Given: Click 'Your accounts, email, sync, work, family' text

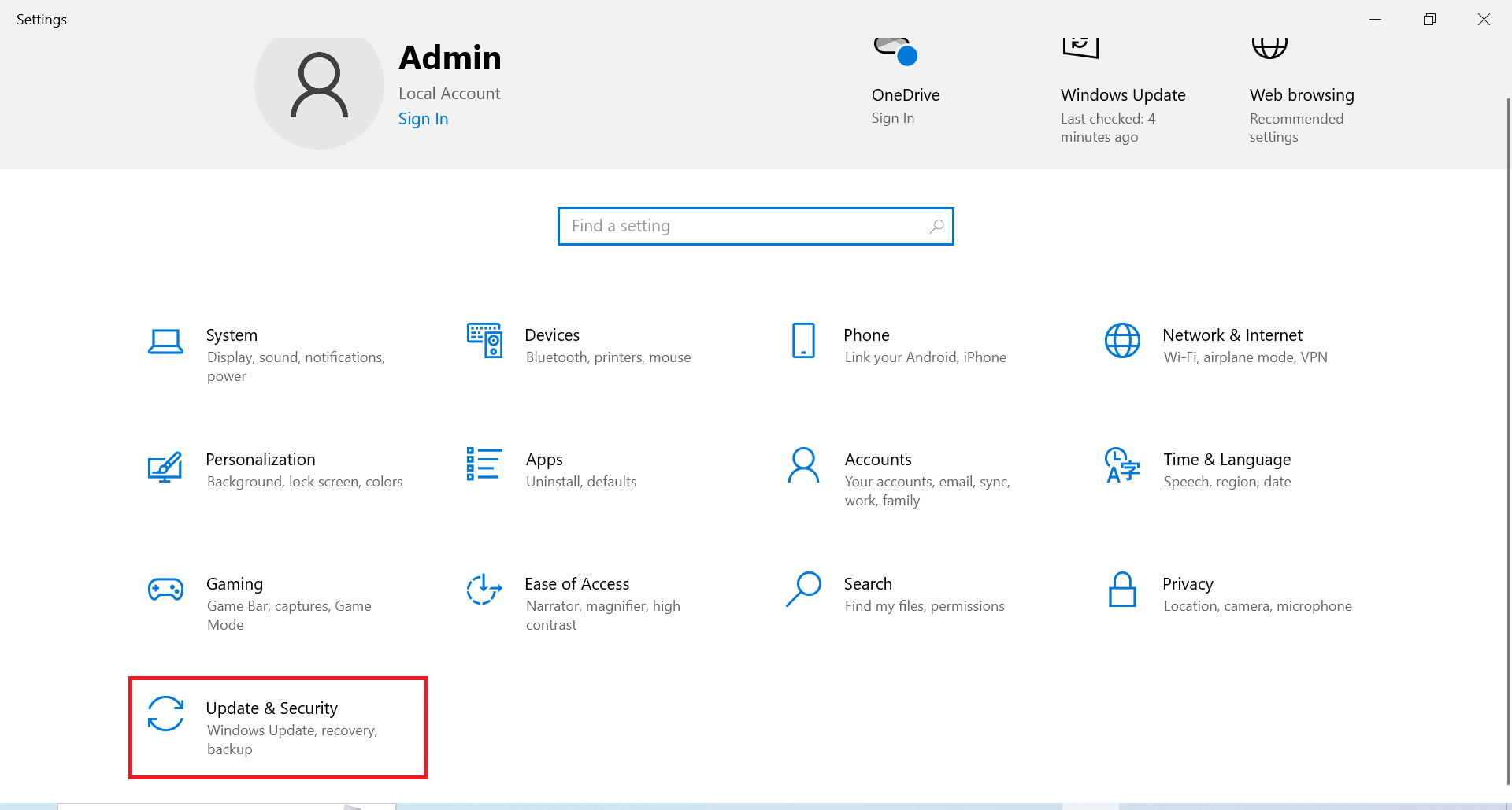Looking at the screenshot, I should pos(927,491).
